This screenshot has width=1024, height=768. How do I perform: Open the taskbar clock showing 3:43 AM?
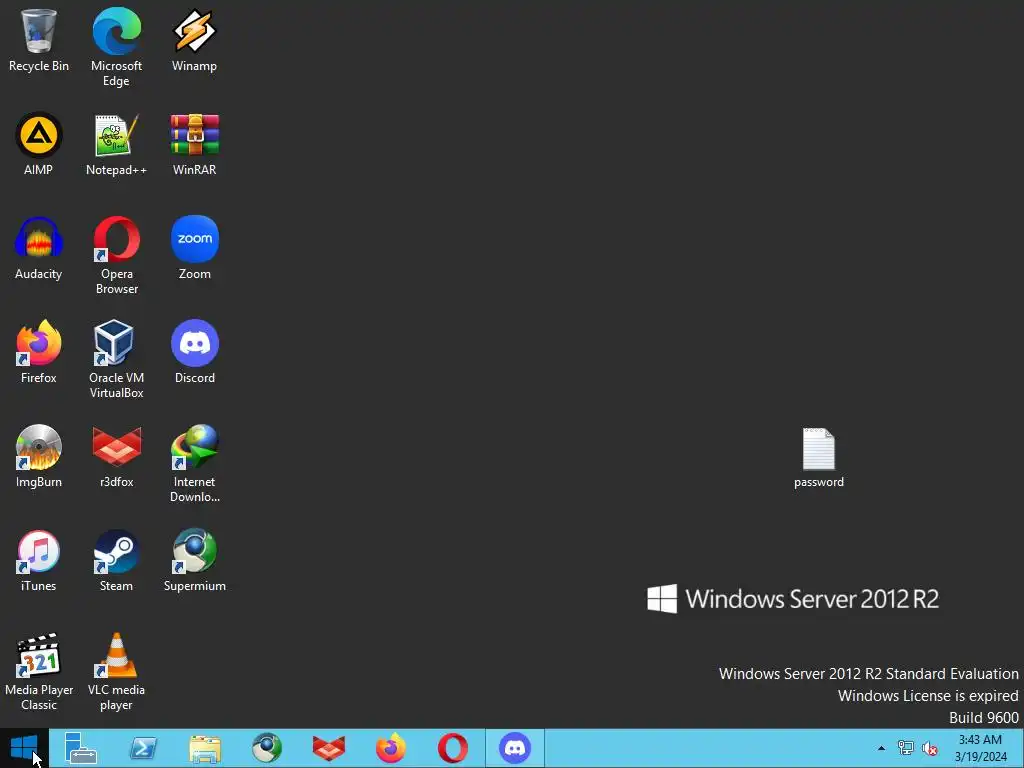coord(980,748)
